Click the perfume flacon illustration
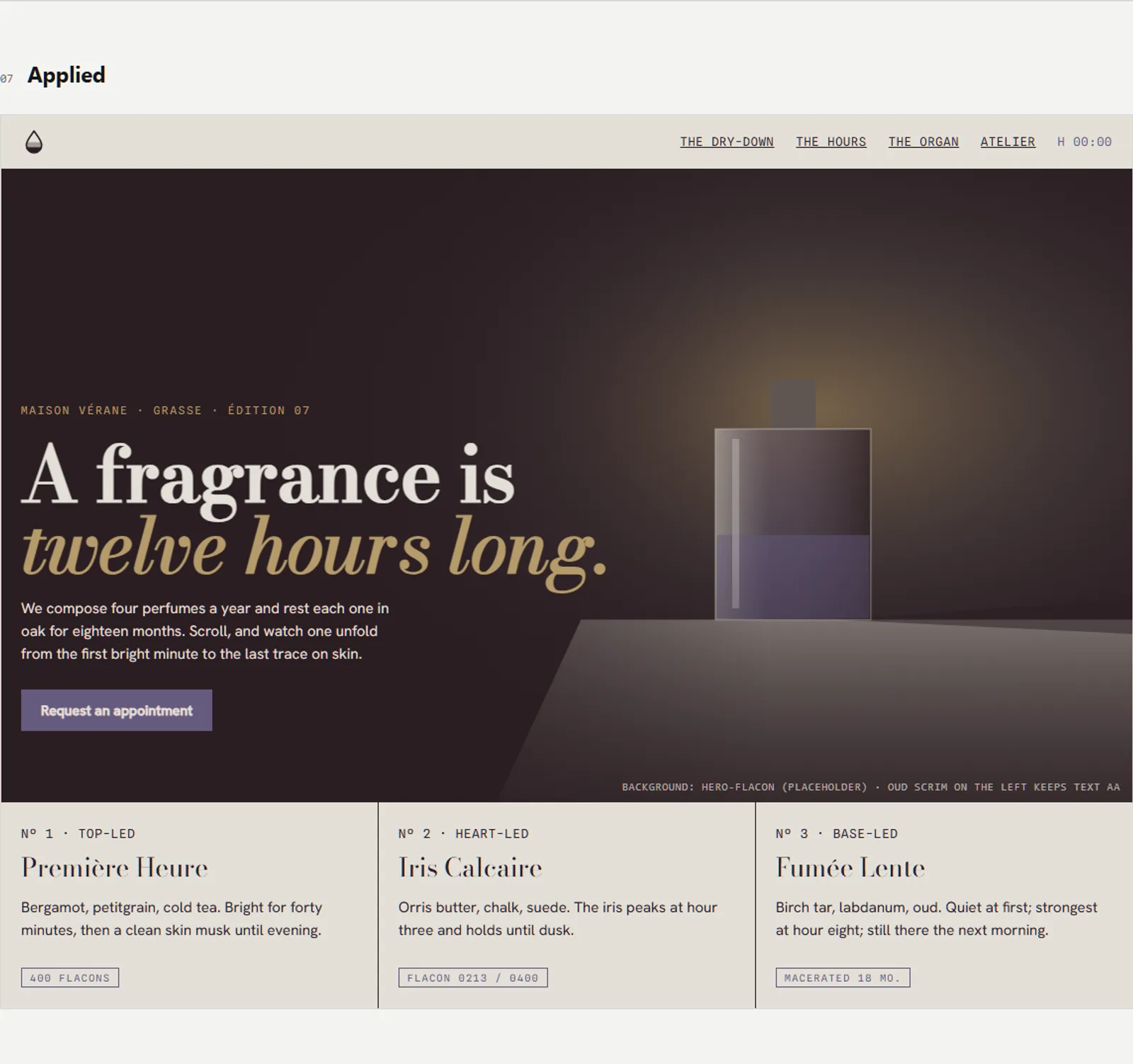Image resolution: width=1133 pixels, height=1064 pixels. 792,501
